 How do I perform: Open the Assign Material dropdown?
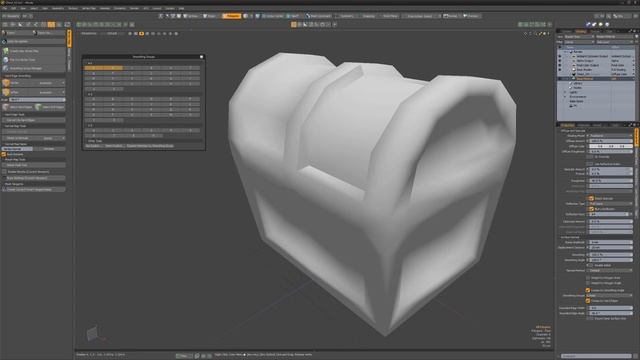tap(614, 37)
